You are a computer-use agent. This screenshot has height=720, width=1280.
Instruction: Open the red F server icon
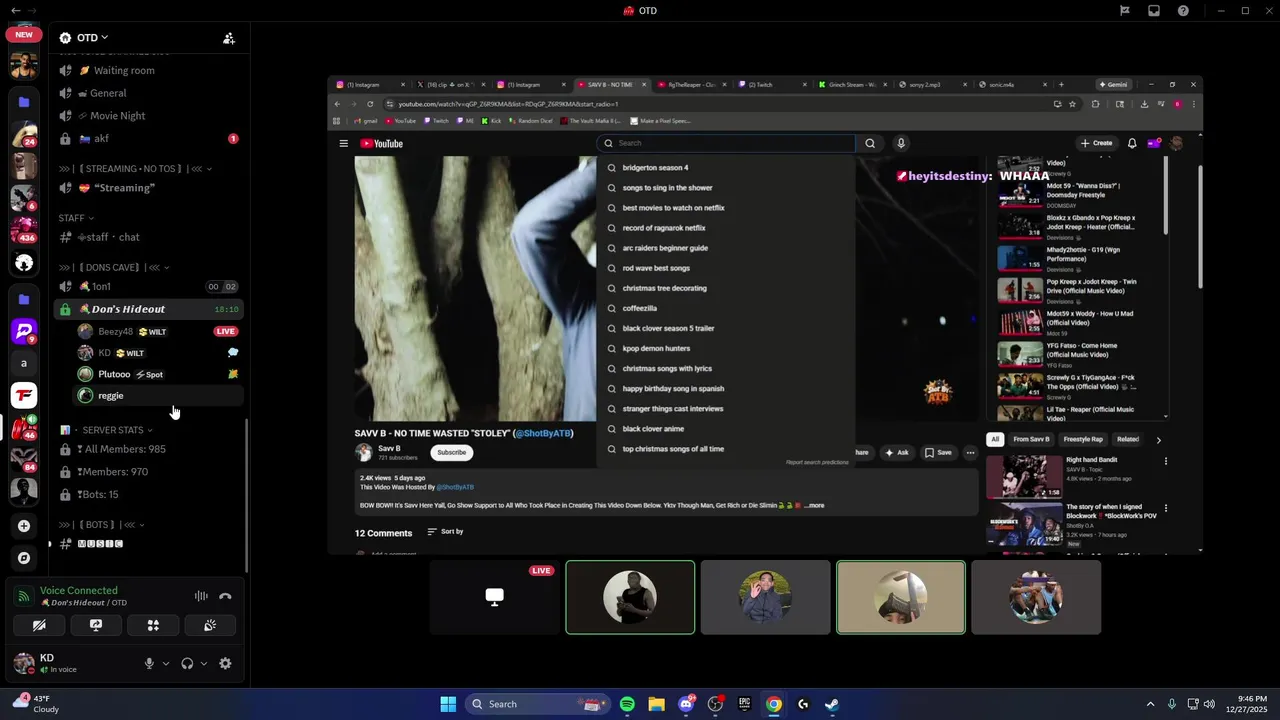click(x=24, y=395)
